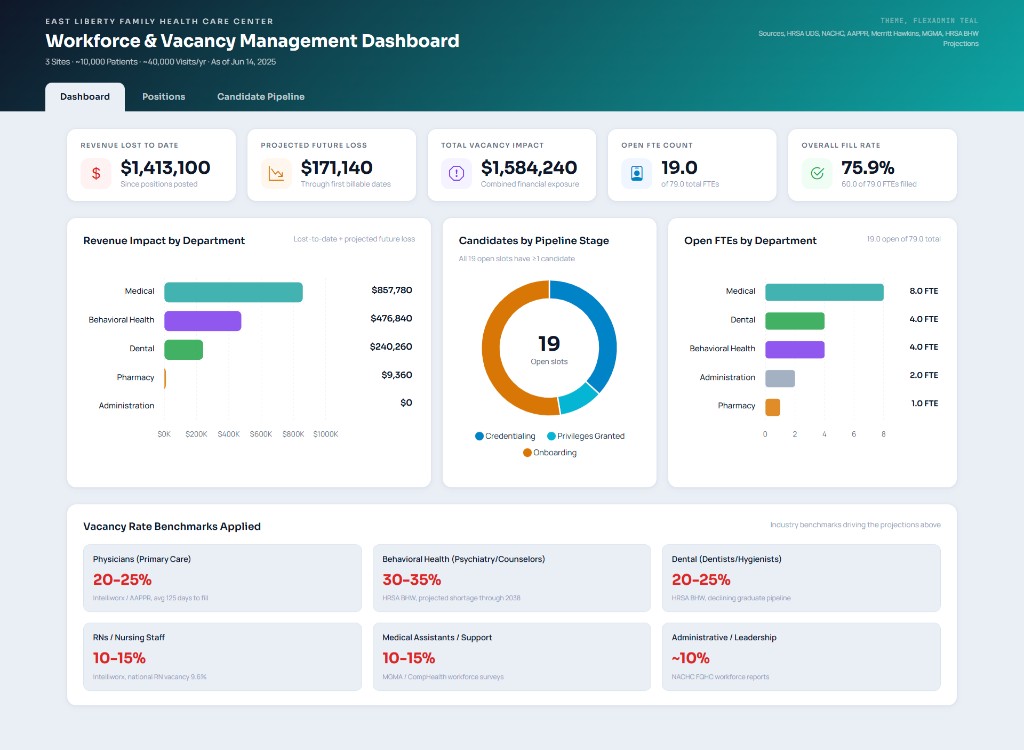Click the $9,360 Pharmacy value
Viewport: 1024px width, 750px height.
click(397, 374)
